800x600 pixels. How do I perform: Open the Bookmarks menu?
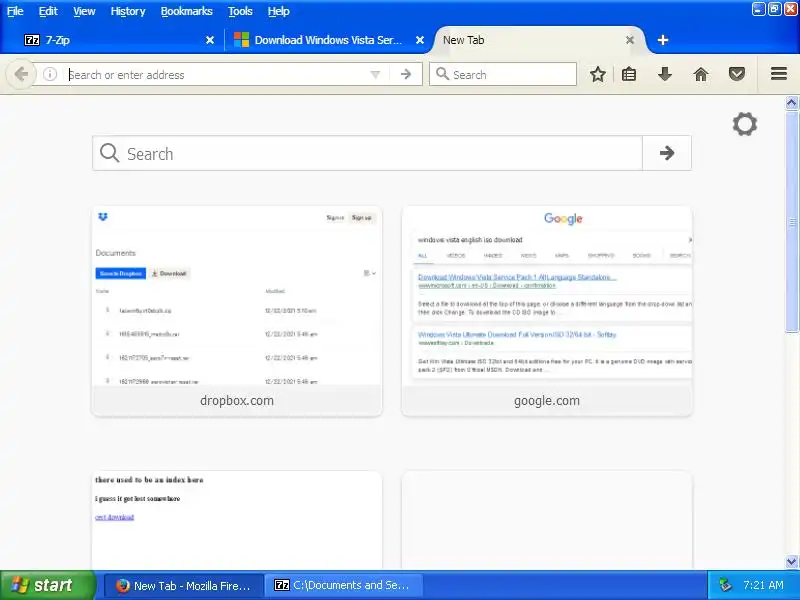click(187, 11)
